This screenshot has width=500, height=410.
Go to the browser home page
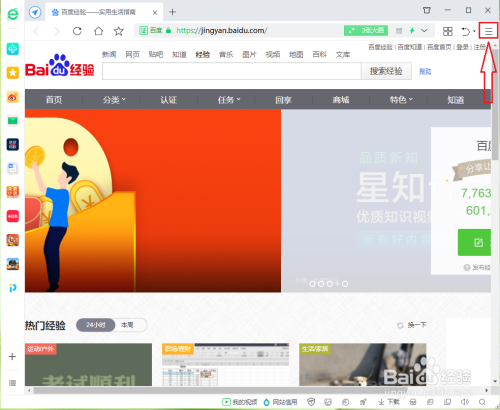tap(98, 31)
